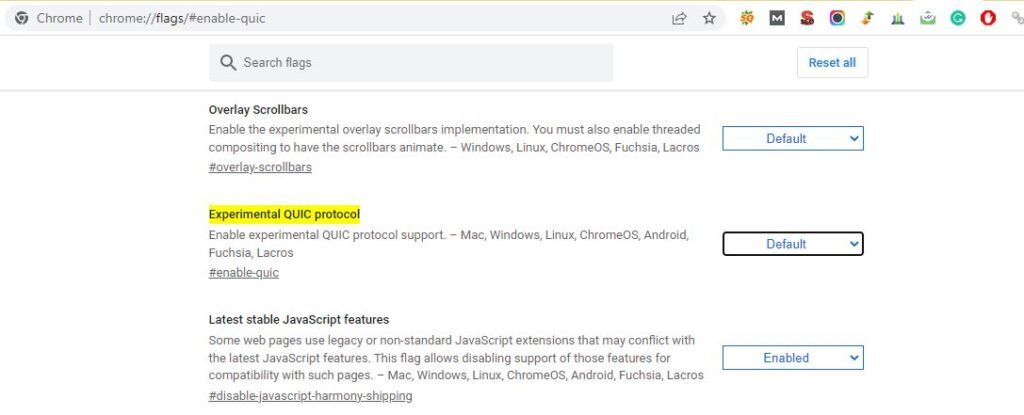1024x415 pixels.
Task: Click into the Search flags field
Action: tap(411, 63)
